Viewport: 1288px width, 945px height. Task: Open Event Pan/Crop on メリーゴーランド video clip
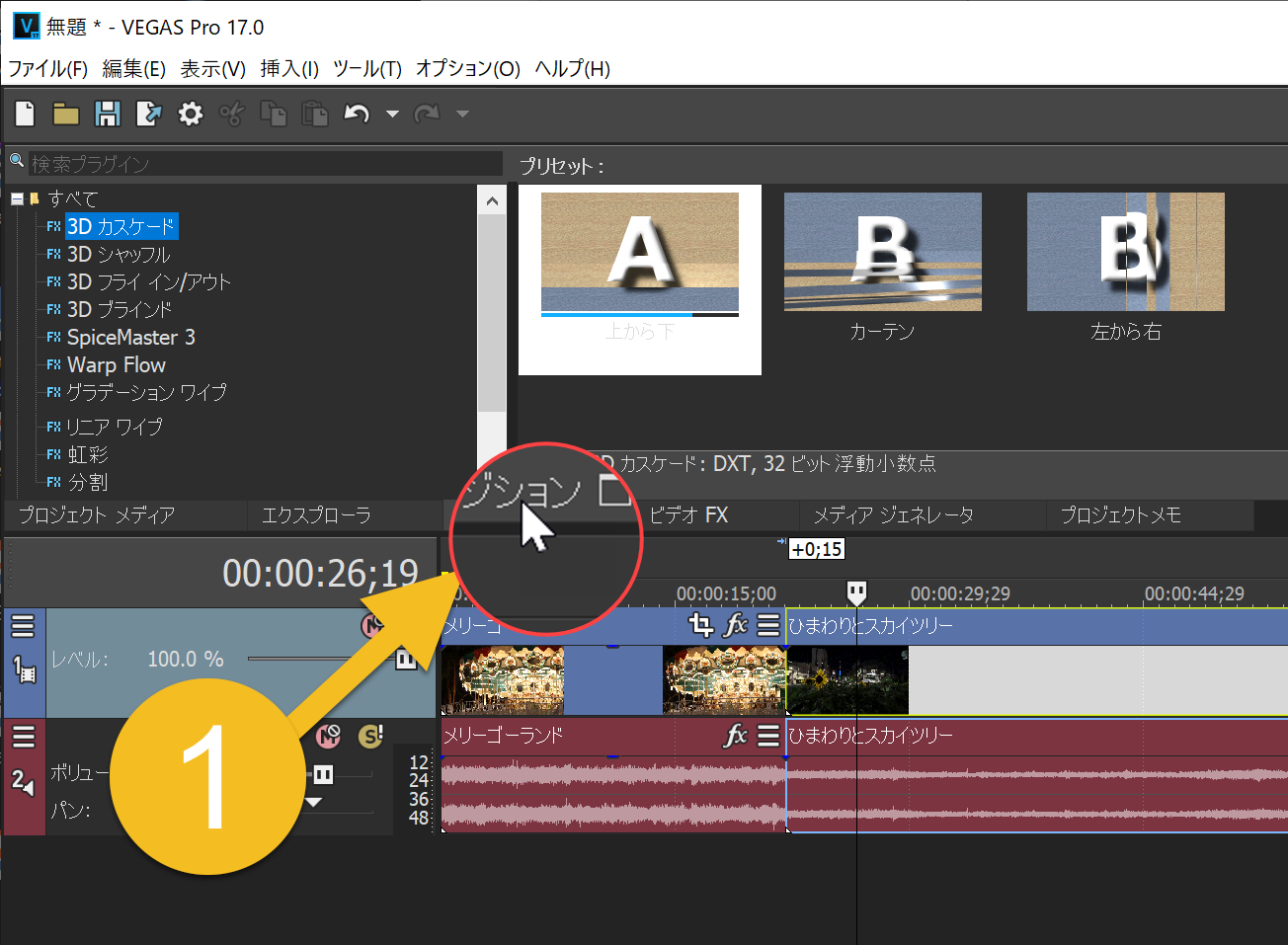click(x=700, y=625)
